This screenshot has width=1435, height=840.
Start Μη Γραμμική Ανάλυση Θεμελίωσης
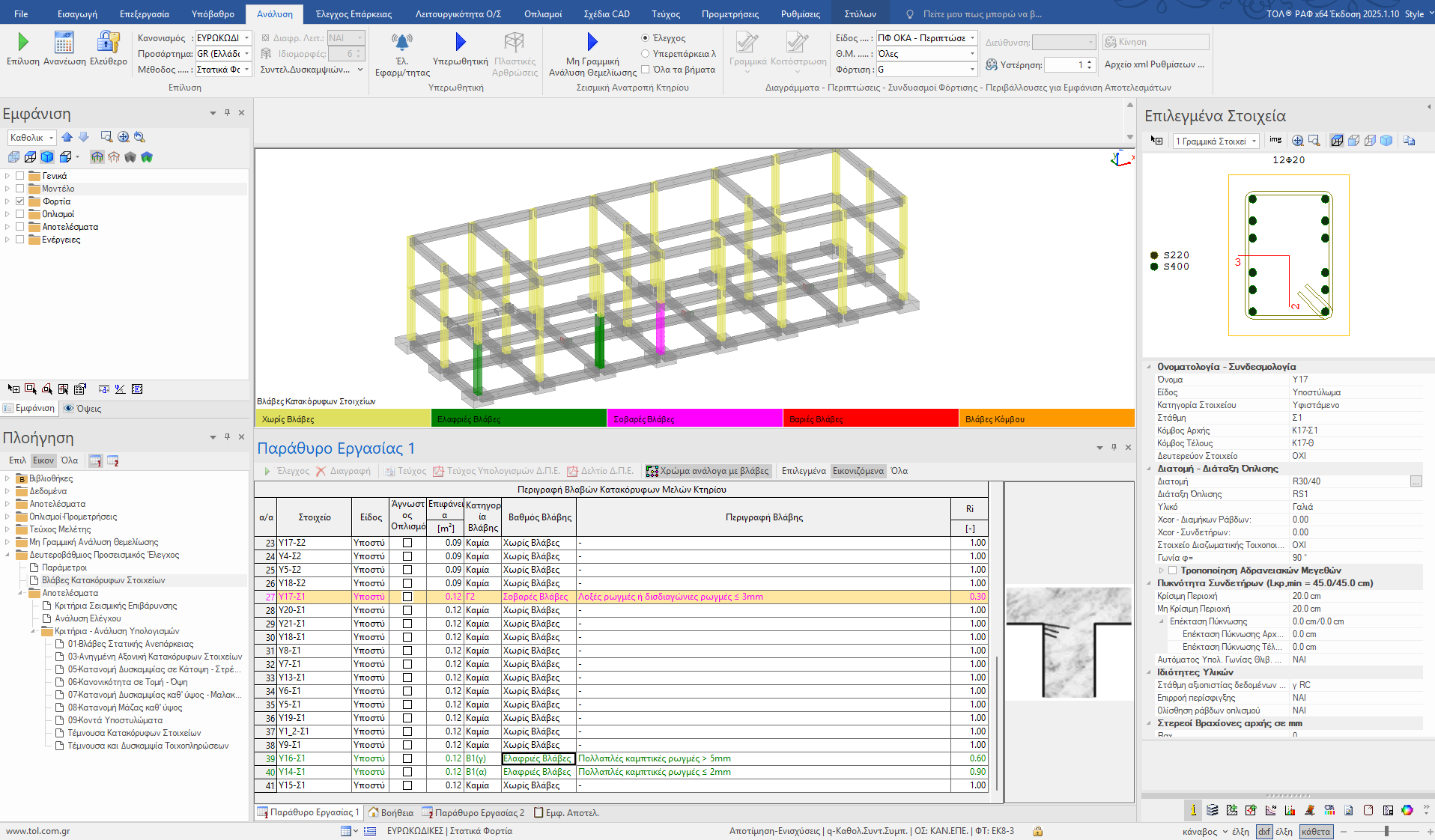click(592, 43)
